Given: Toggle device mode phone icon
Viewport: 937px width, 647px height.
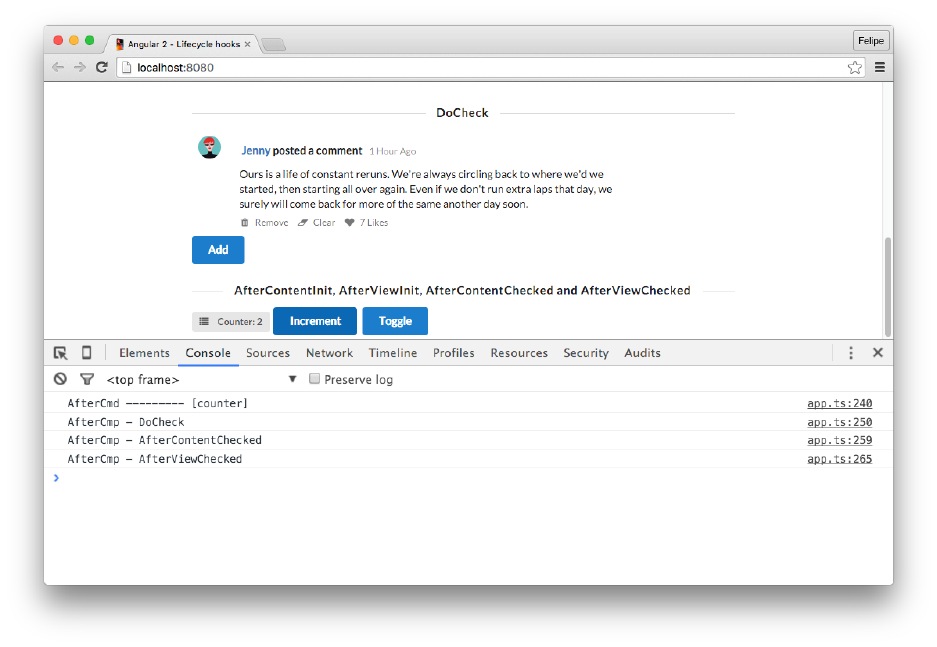Looking at the screenshot, I should (x=86, y=353).
